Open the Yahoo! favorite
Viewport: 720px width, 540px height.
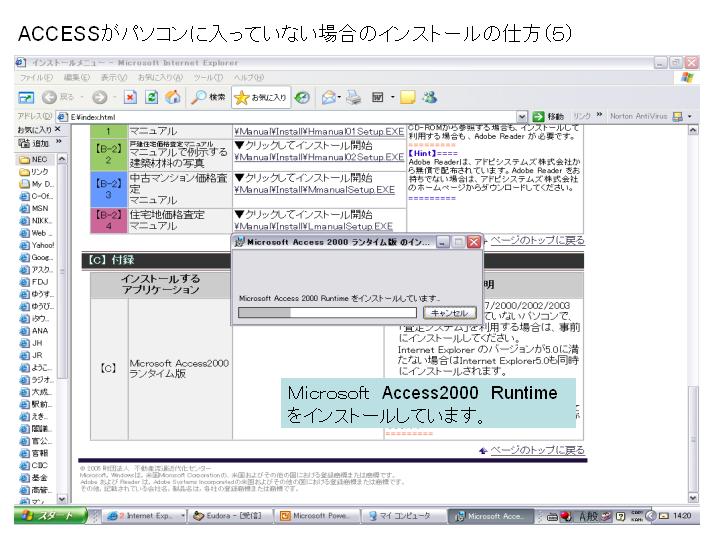37,245
